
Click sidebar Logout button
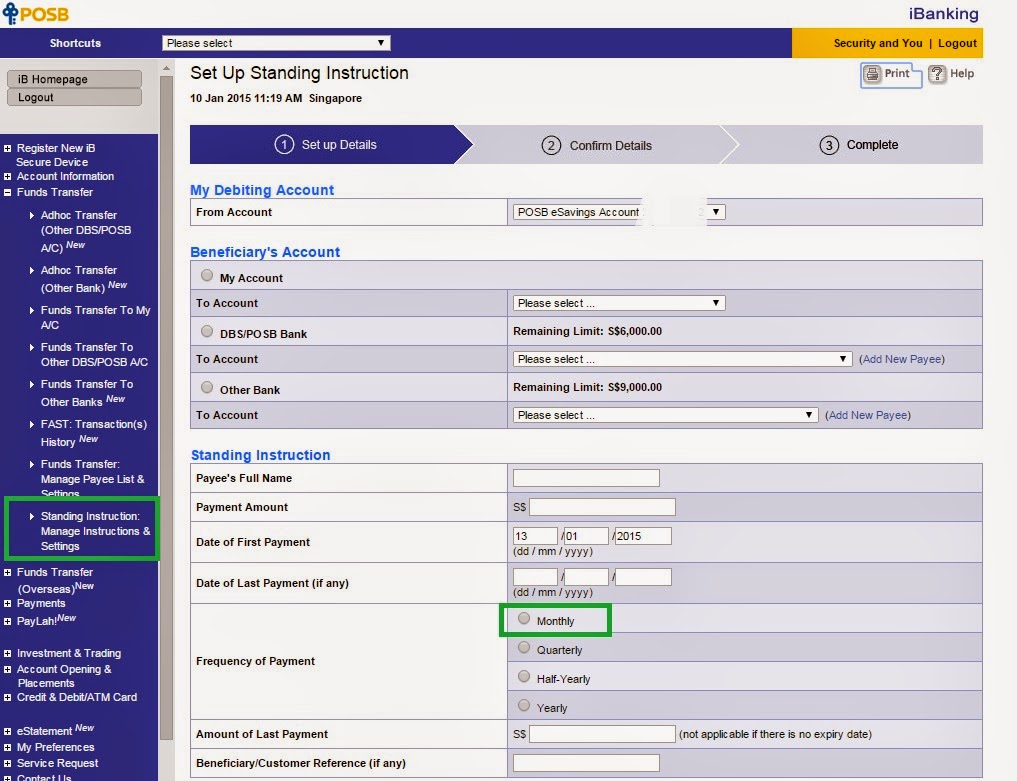point(75,97)
